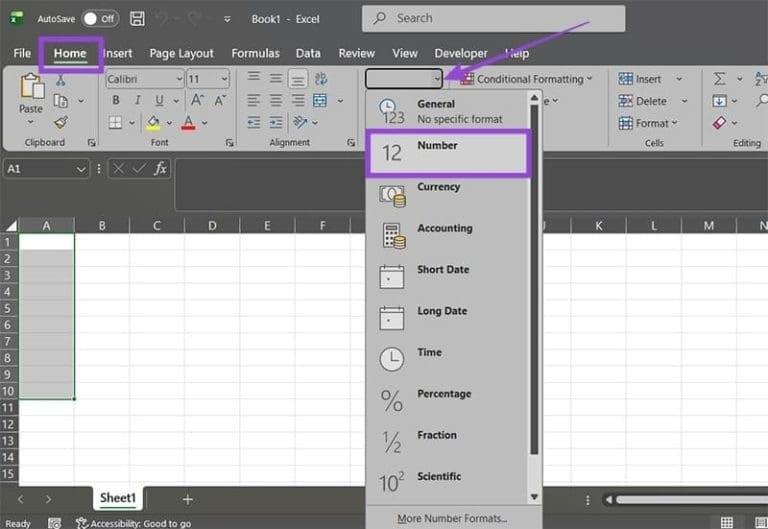Open the Name Box dropdown arrow
This screenshot has width=768, height=529.
point(82,169)
